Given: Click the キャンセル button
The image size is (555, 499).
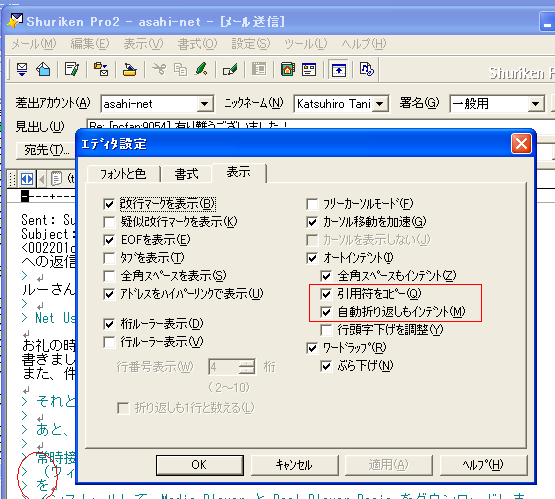Looking at the screenshot, I should [x=294, y=465].
